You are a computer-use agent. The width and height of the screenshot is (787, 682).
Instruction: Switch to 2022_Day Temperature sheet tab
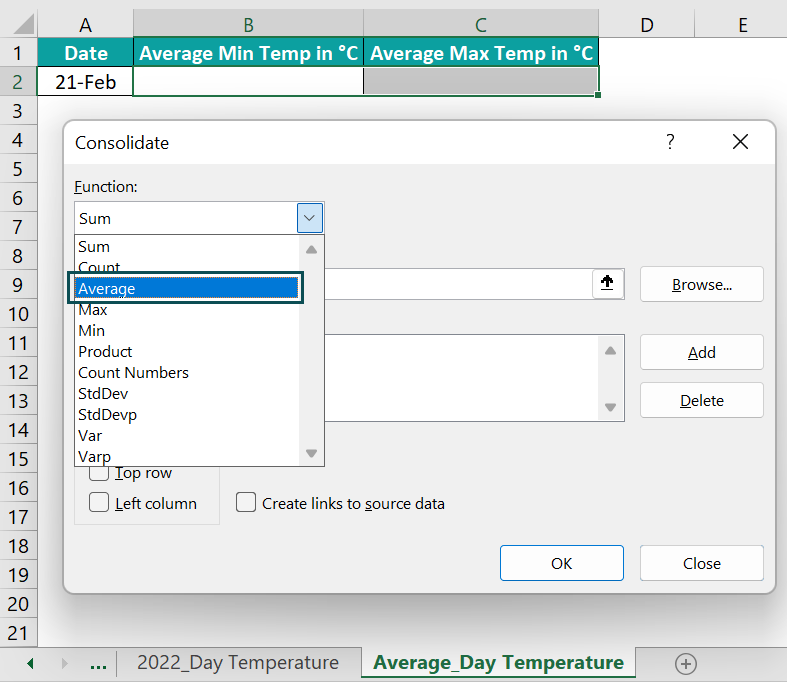pos(238,663)
